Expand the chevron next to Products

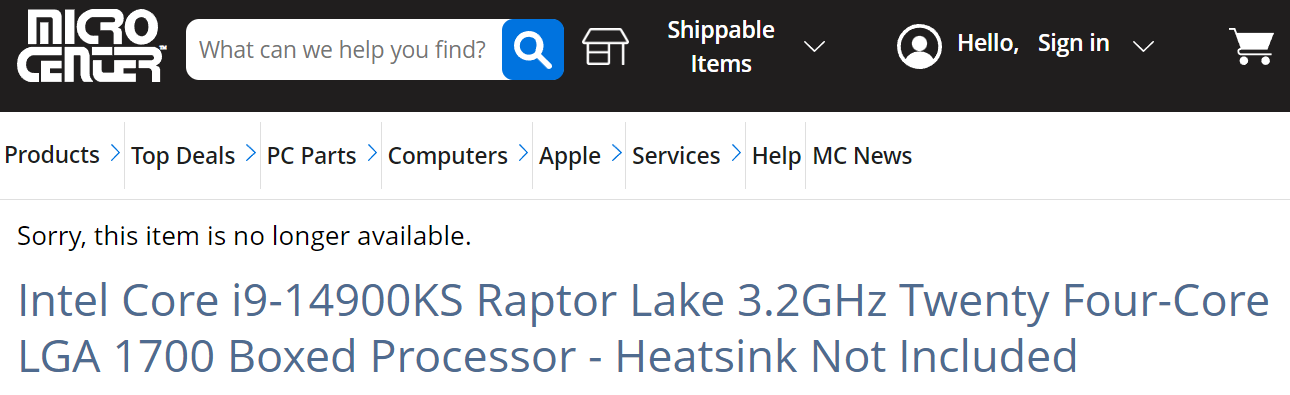click(114, 155)
